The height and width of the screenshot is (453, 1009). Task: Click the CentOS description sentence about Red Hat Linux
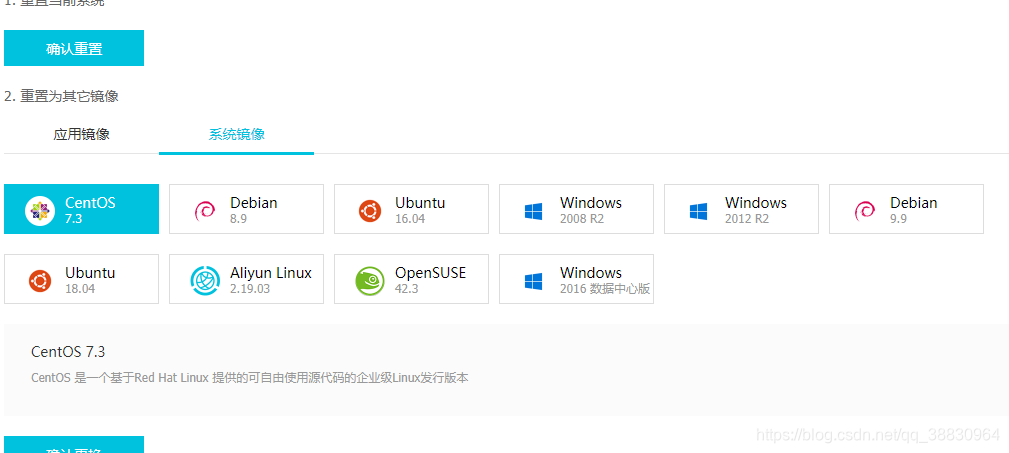250,378
